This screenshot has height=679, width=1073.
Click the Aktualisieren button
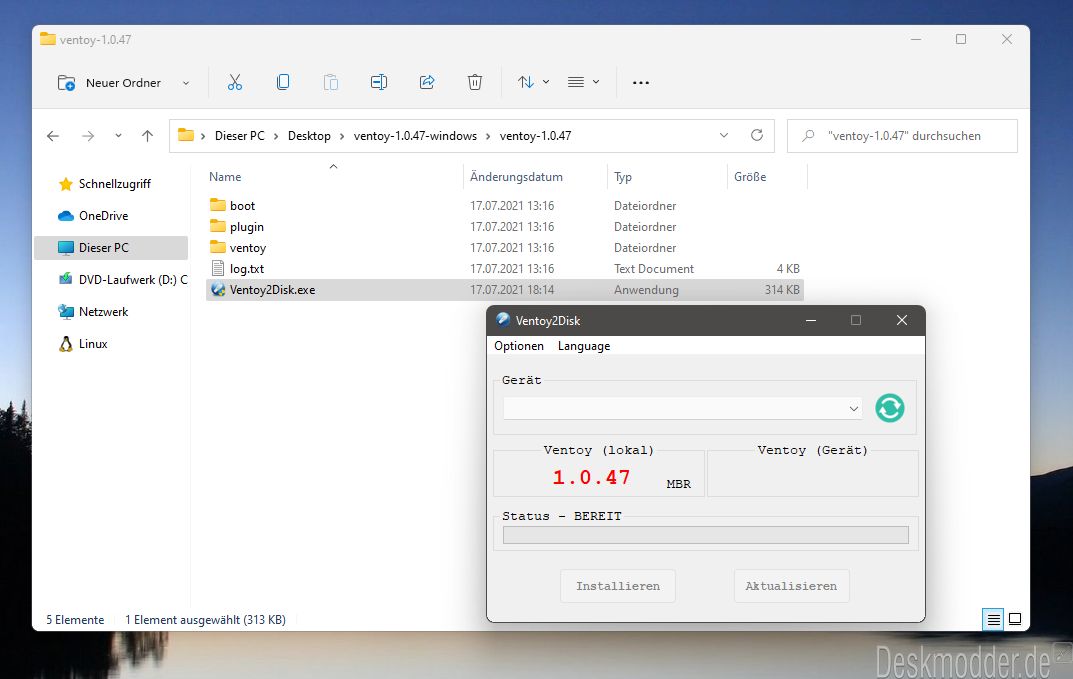point(792,586)
